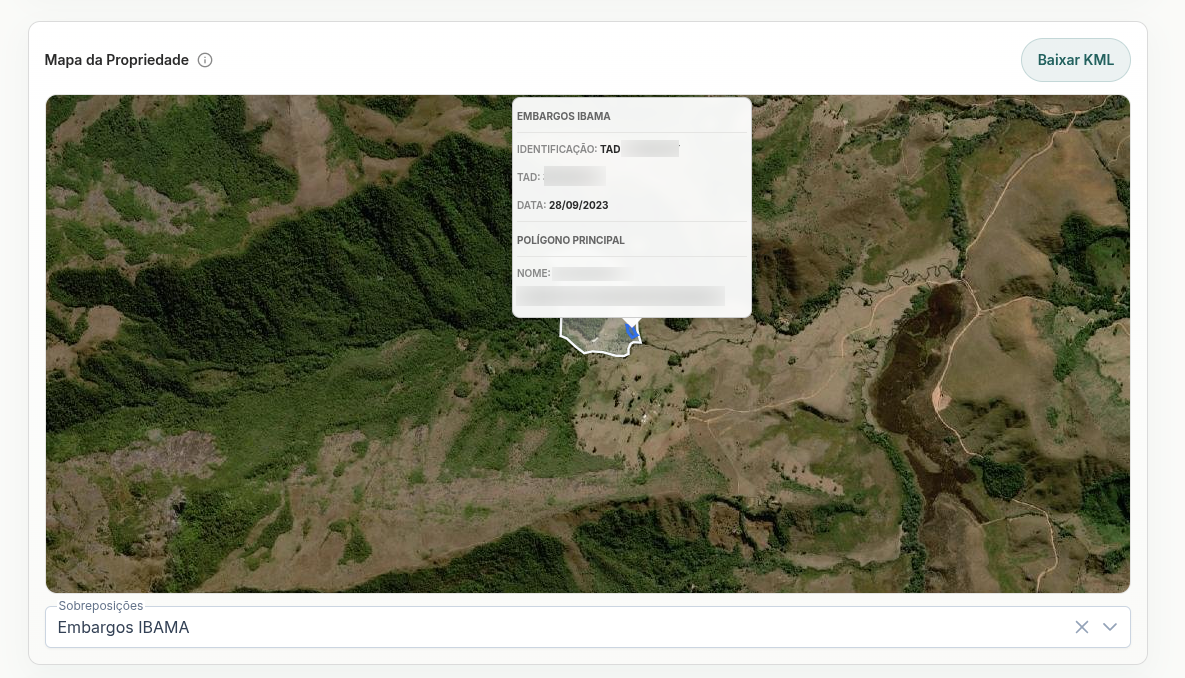Click the blurred text line below NOME

620,296
